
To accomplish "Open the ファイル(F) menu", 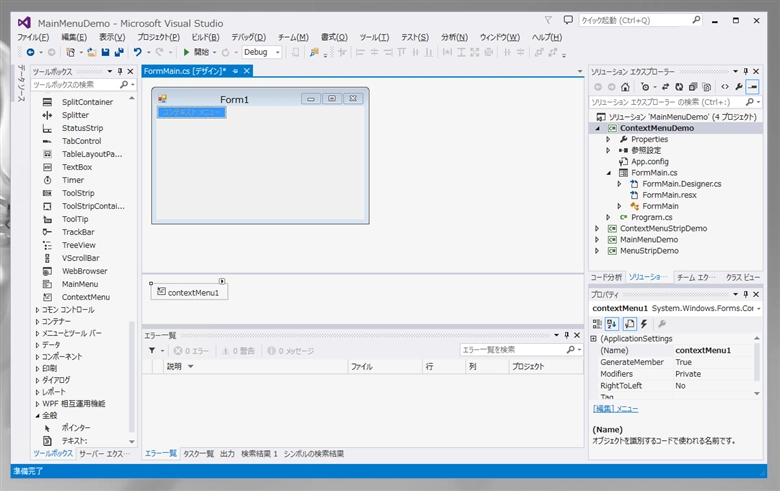I will coord(33,37).
